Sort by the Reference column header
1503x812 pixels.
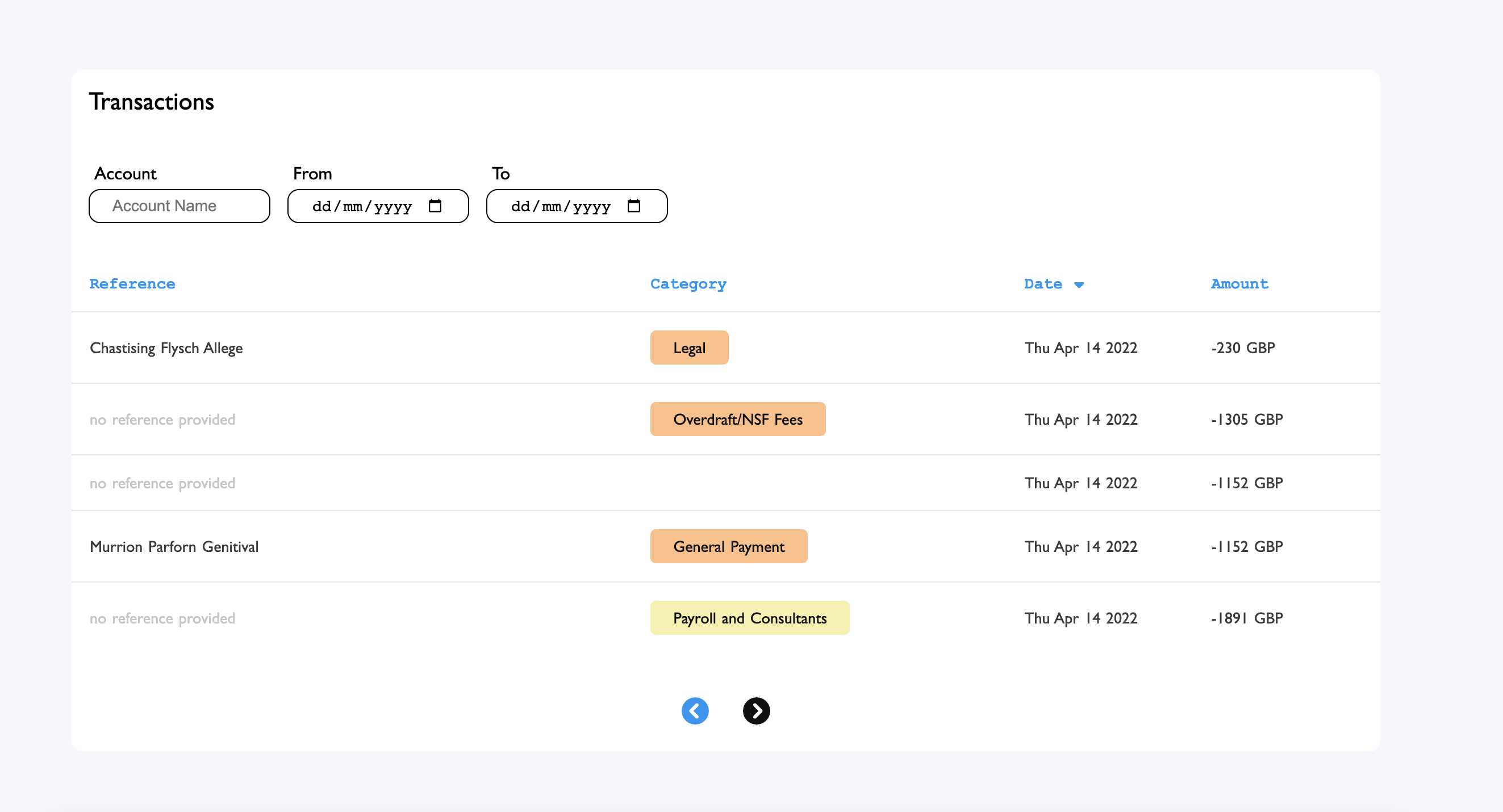[x=132, y=284]
